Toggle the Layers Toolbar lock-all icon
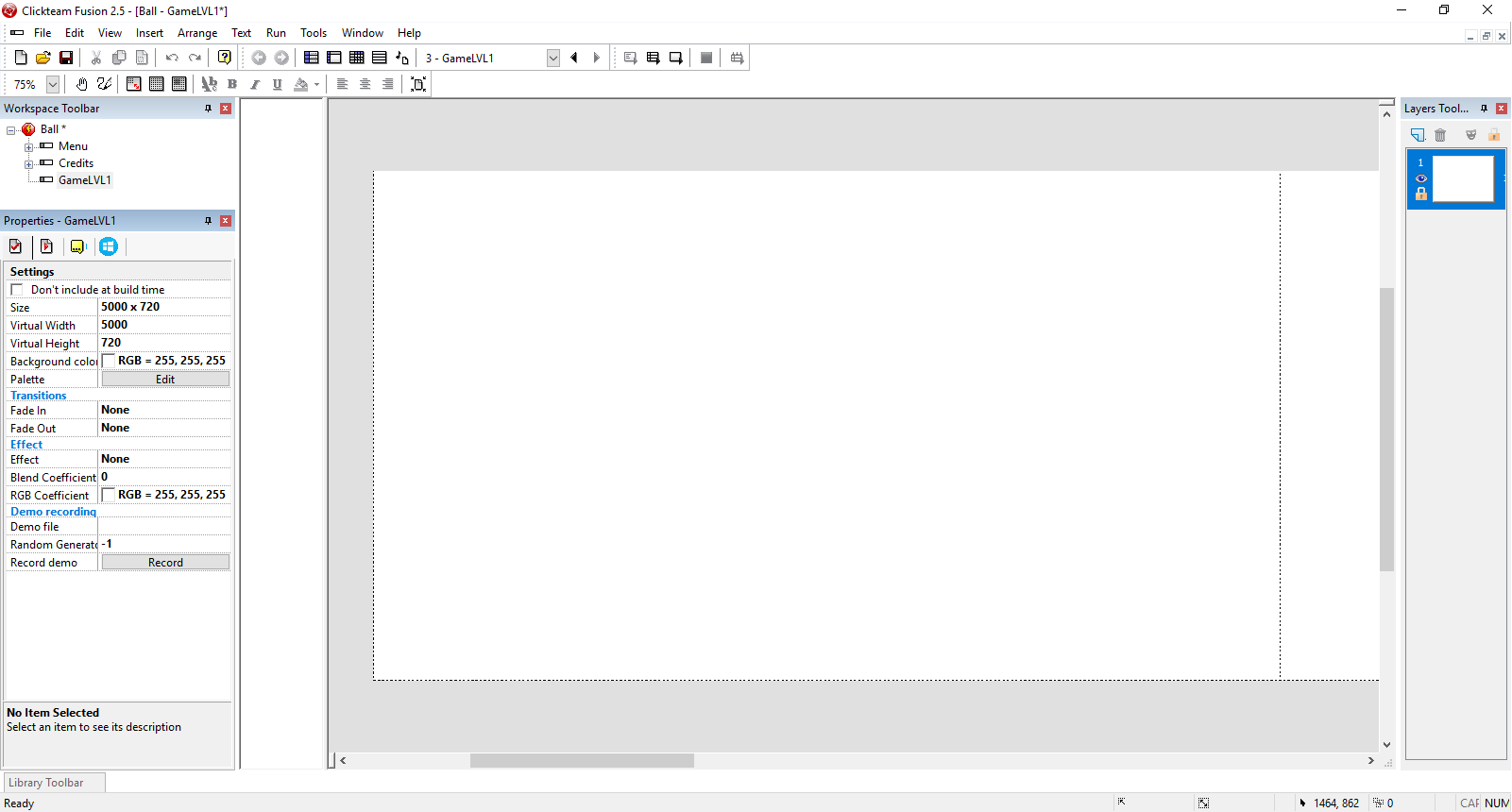Image resolution: width=1512 pixels, height=812 pixels. coord(1494,135)
